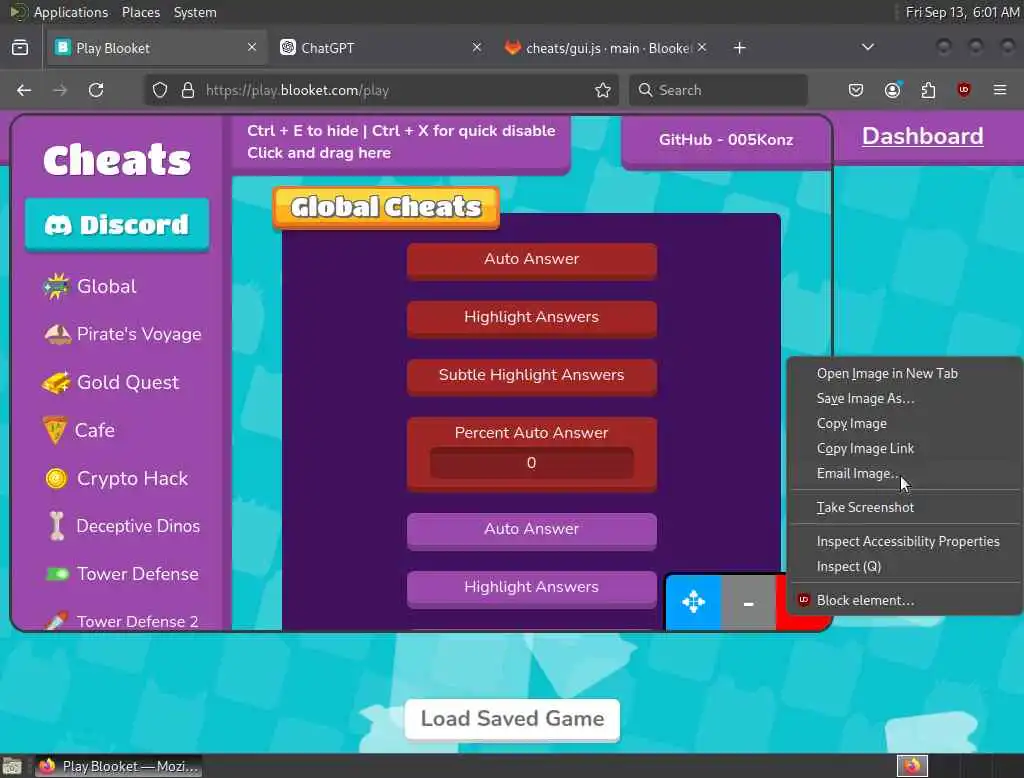Choose Take Screenshot from context menu
This screenshot has height=778, width=1024.
point(904,507)
